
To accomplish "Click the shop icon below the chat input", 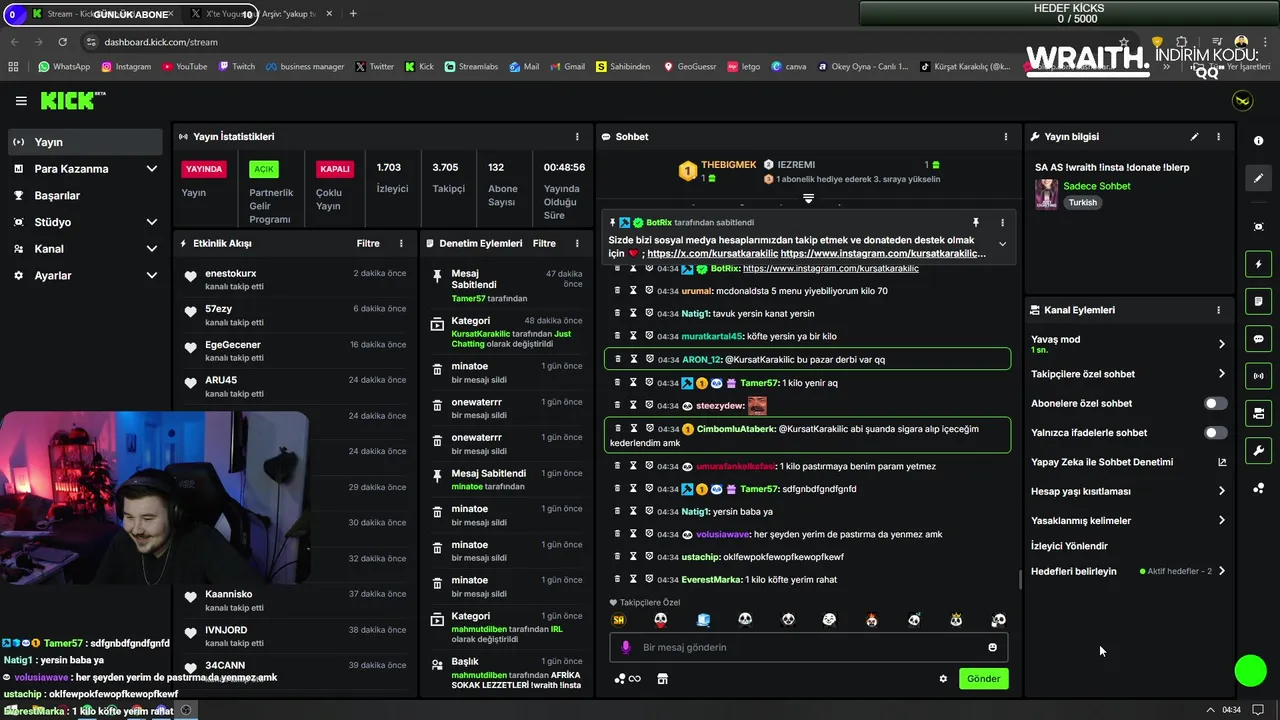I will coord(662,679).
